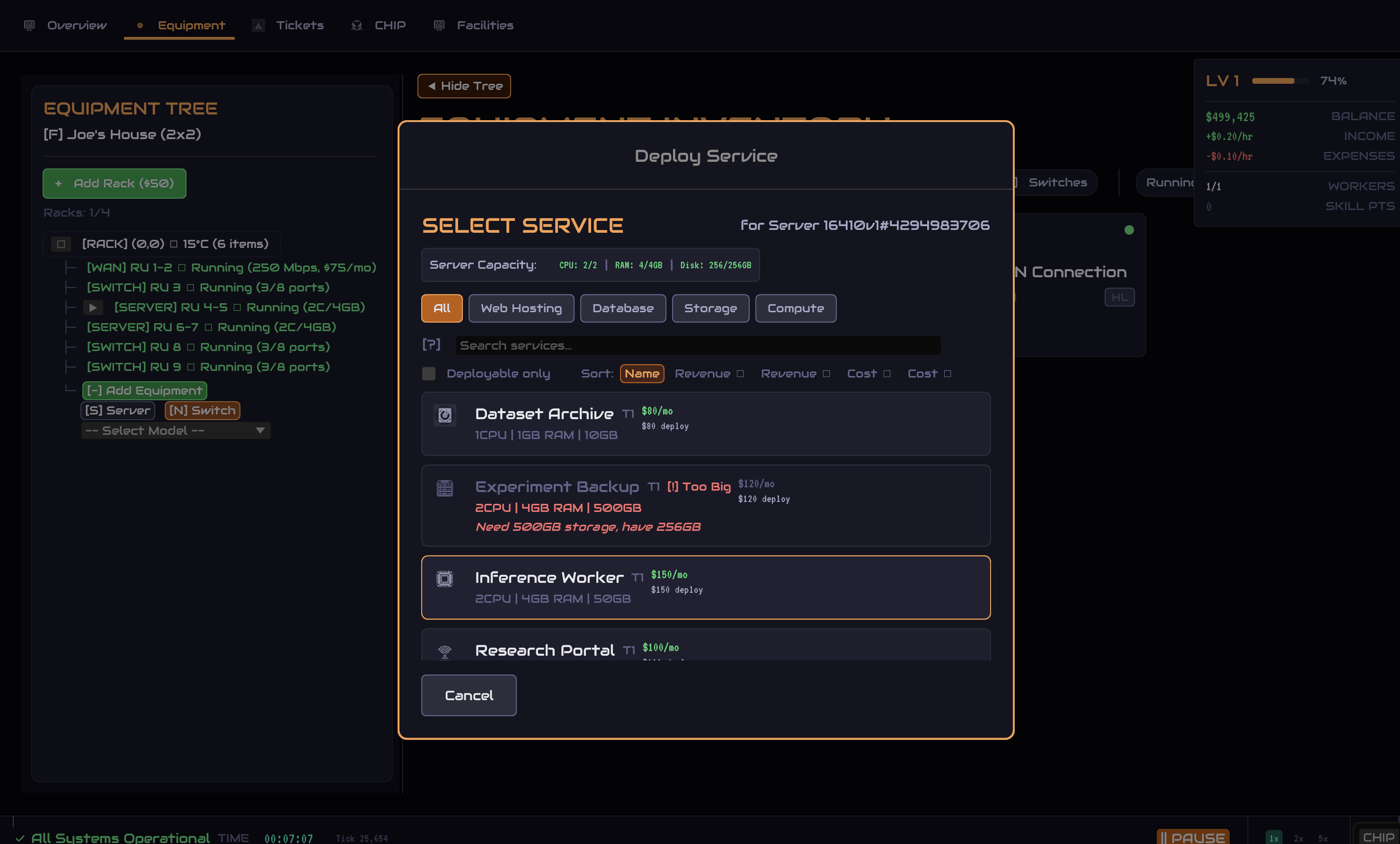Click the Dataset Archive disk icon

[x=444, y=415]
